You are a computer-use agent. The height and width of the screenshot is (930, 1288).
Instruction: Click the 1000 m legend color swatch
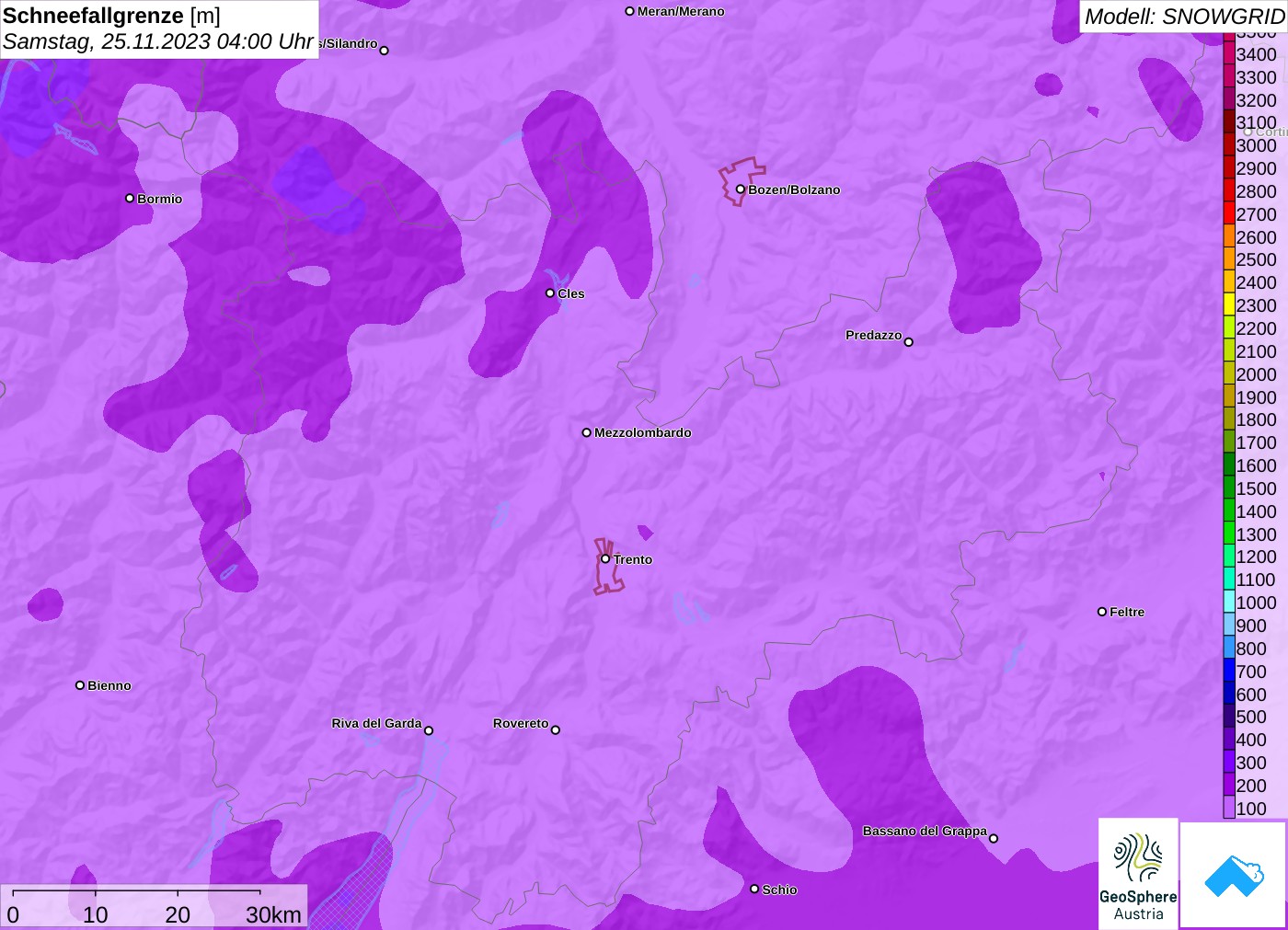tap(1229, 602)
